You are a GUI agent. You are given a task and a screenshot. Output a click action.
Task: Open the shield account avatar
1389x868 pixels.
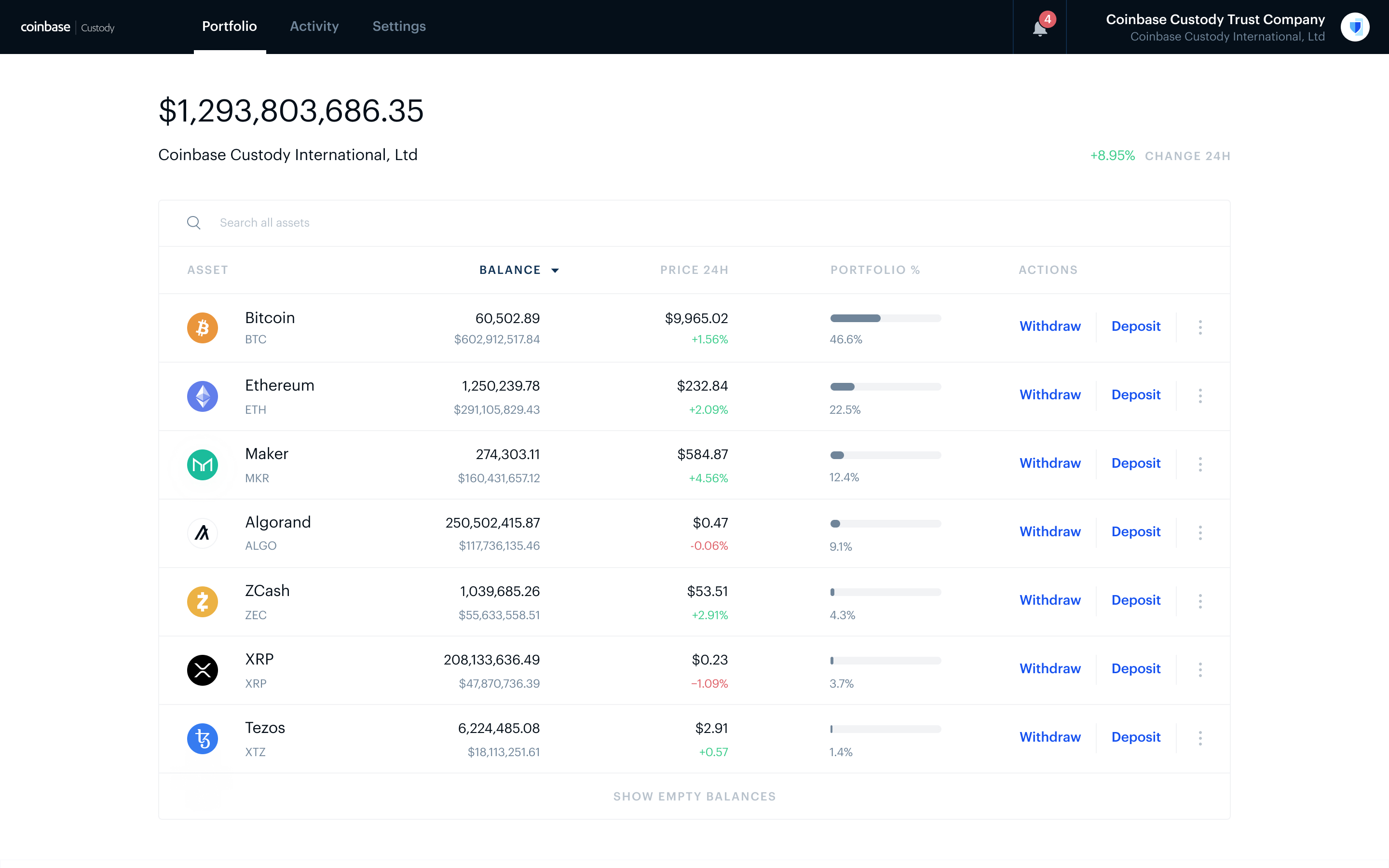(x=1355, y=27)
